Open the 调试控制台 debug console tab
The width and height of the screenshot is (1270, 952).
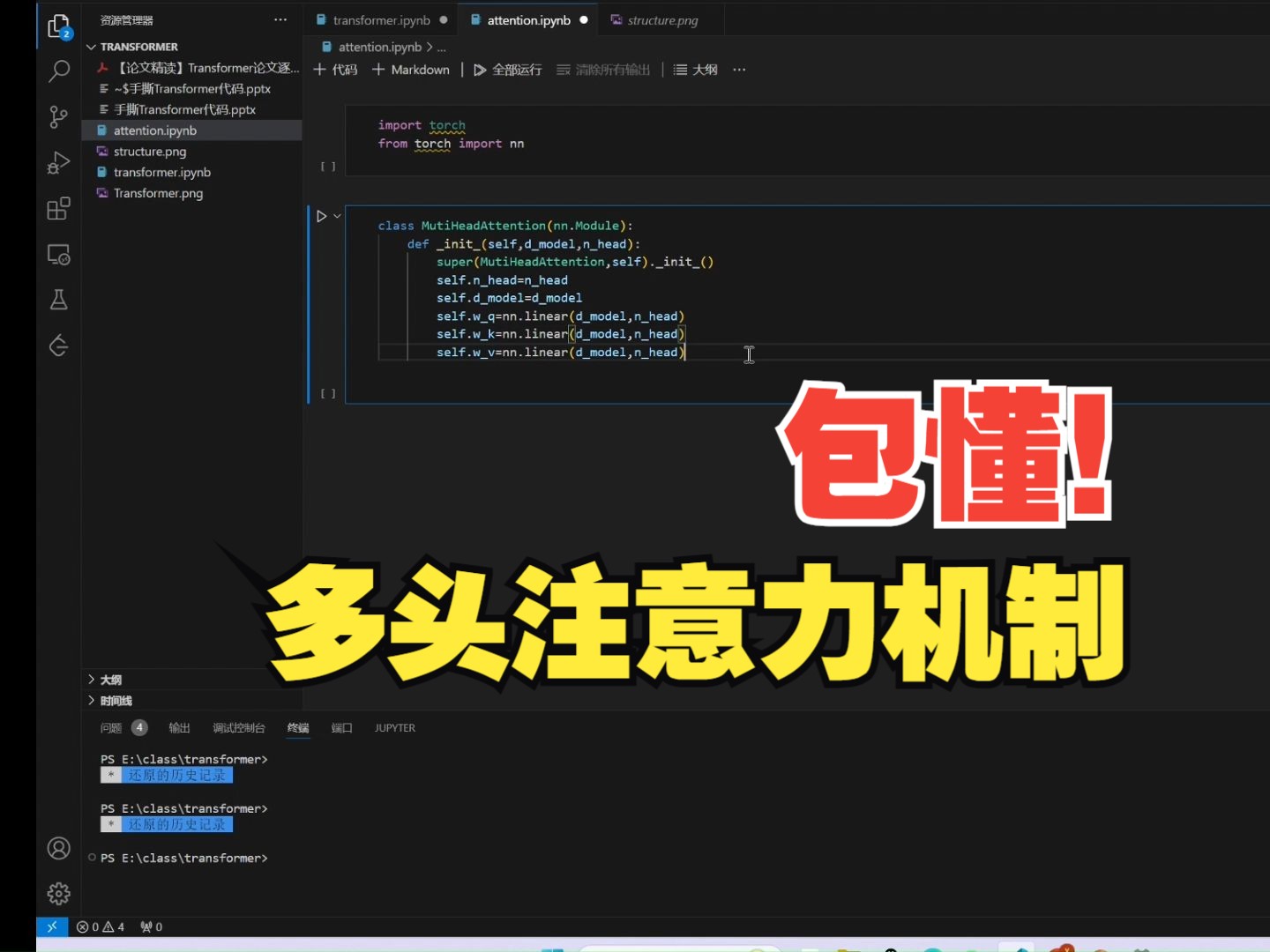(x=238, y=728)
